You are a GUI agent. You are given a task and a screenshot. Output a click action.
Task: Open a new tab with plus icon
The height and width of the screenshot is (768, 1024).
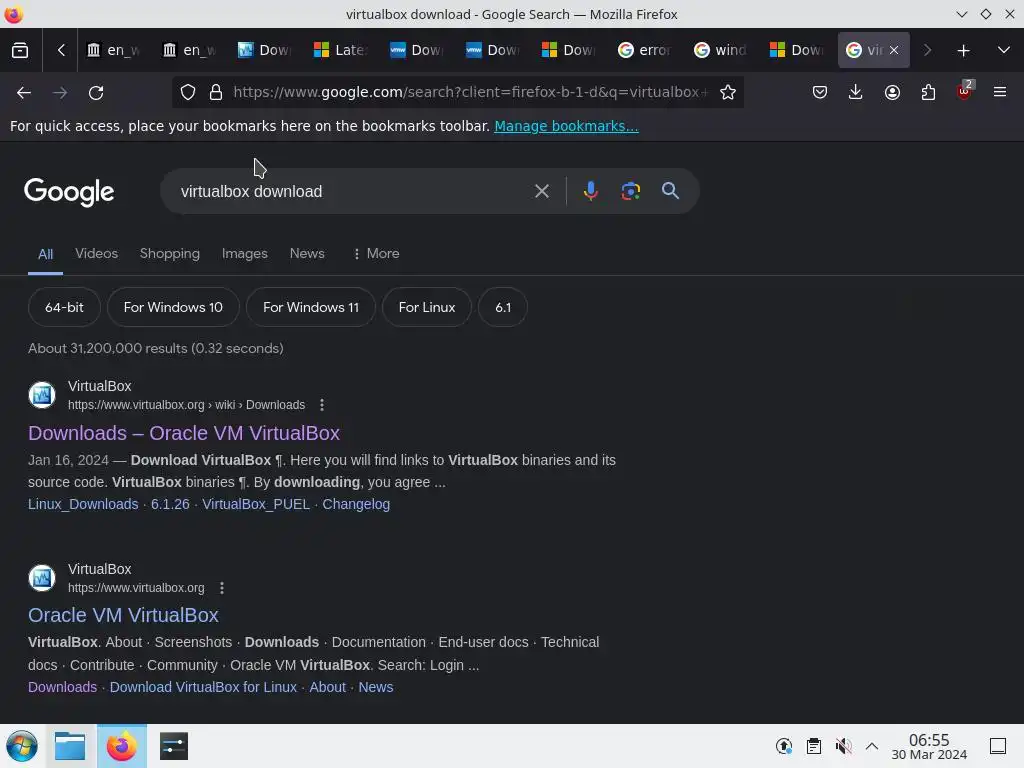coord(963,50)
